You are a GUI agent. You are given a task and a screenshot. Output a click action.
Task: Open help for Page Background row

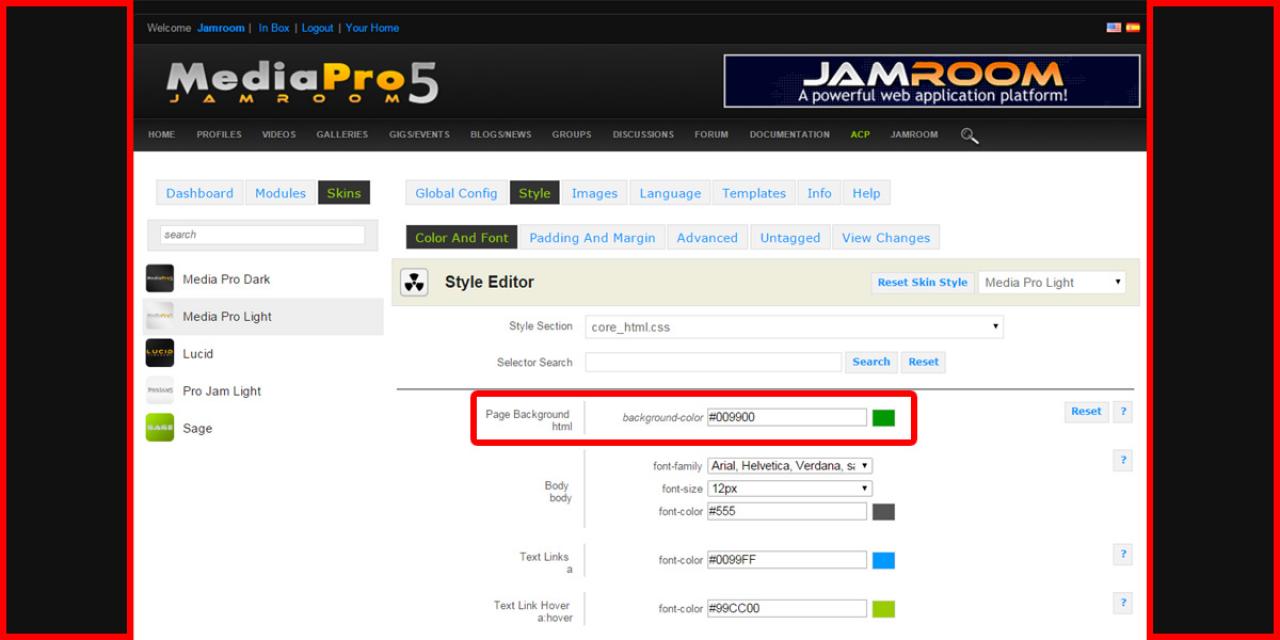[x=1123, y=412]
